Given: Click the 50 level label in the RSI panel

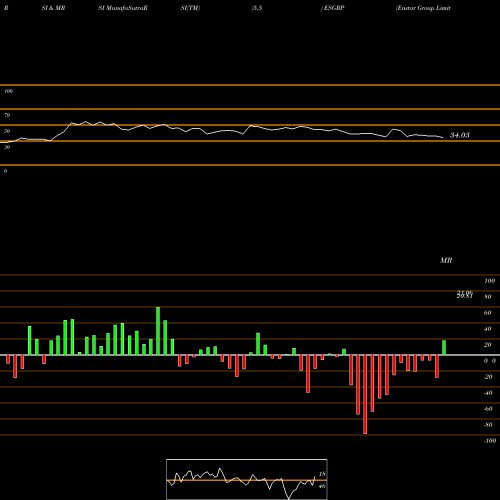Looking at the screenshot, I should pos(7,131).
